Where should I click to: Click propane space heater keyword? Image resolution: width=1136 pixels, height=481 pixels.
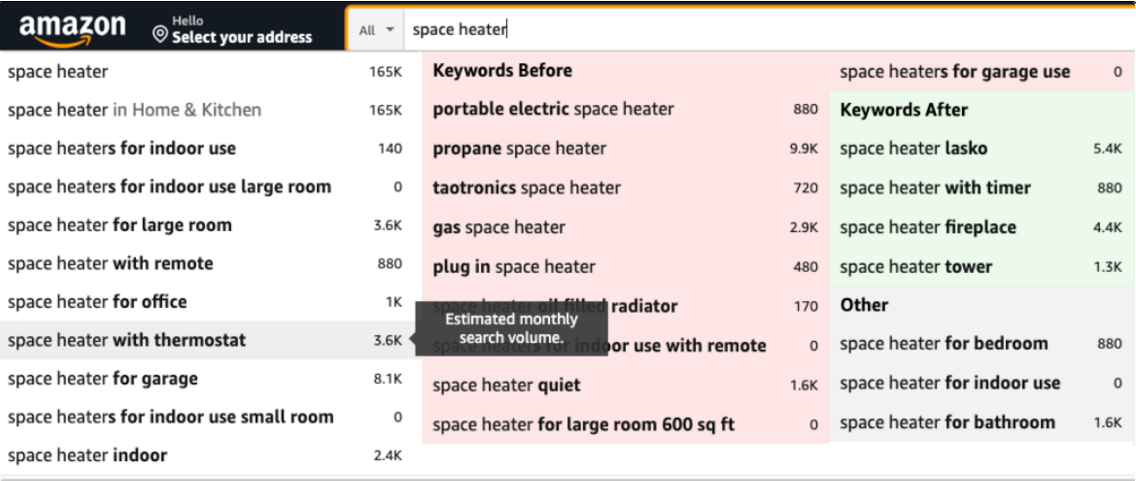[x=519, y=149]
